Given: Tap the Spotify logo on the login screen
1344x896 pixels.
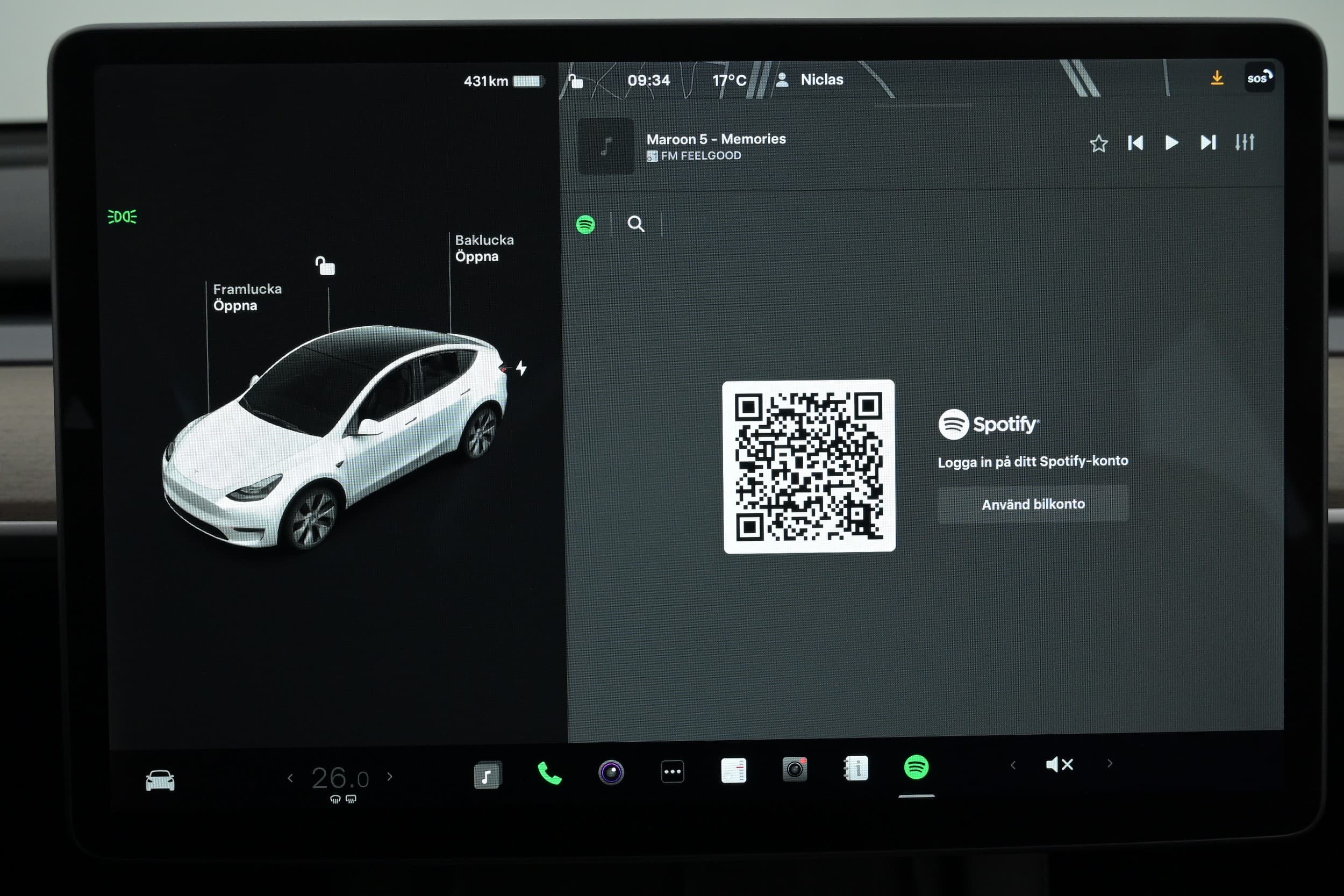Looking at the screenshot, I should [989, 424].
